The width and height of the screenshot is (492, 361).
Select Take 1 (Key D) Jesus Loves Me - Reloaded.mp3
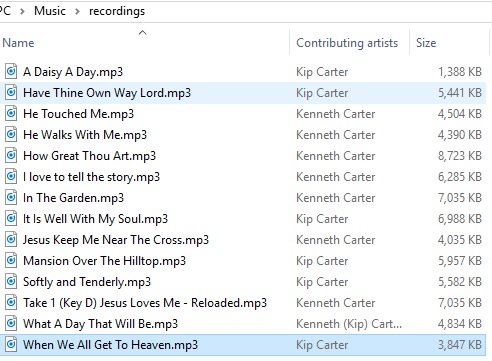145,303
